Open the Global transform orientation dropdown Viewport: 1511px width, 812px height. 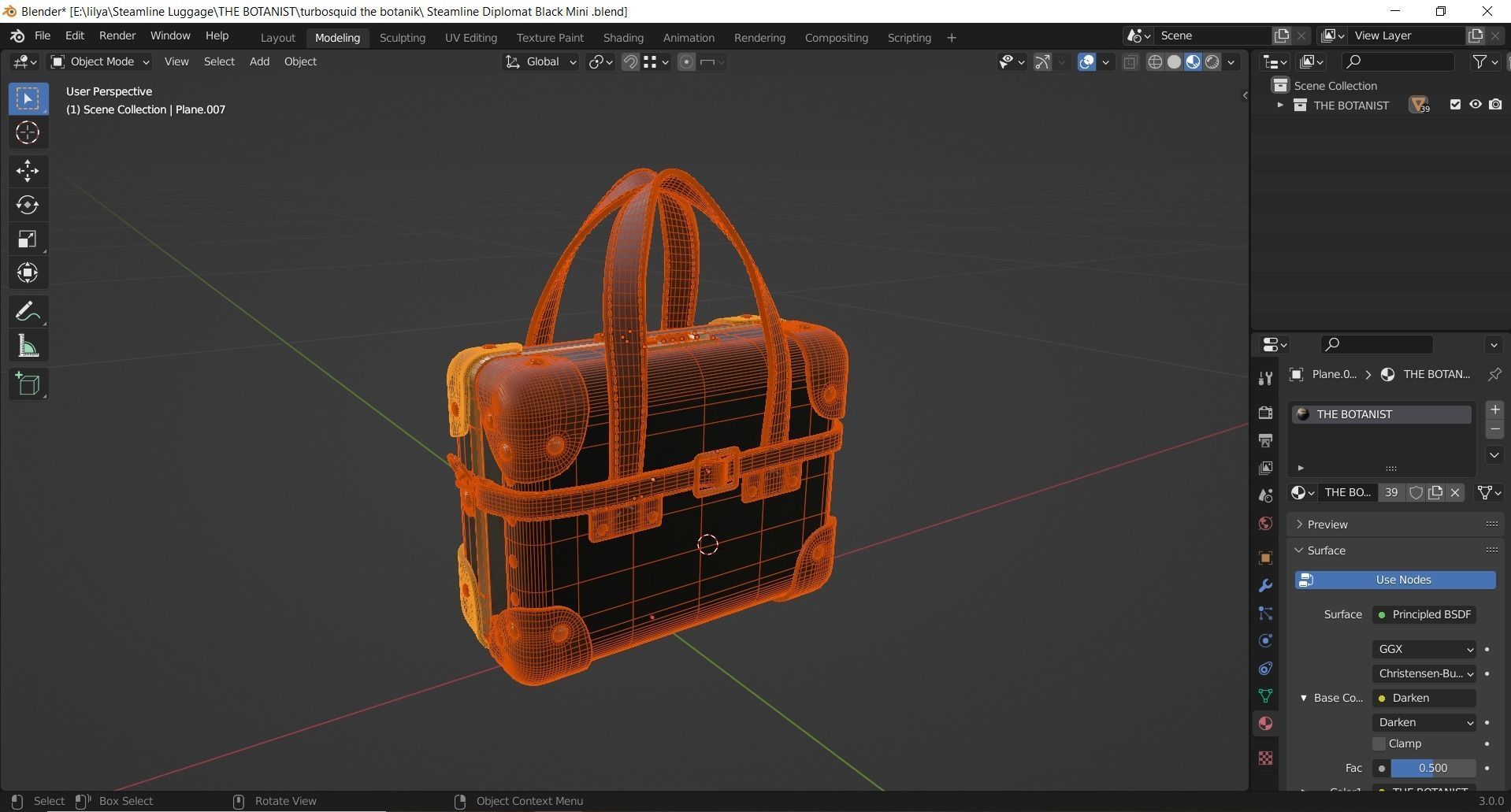(x=540, y=62)
